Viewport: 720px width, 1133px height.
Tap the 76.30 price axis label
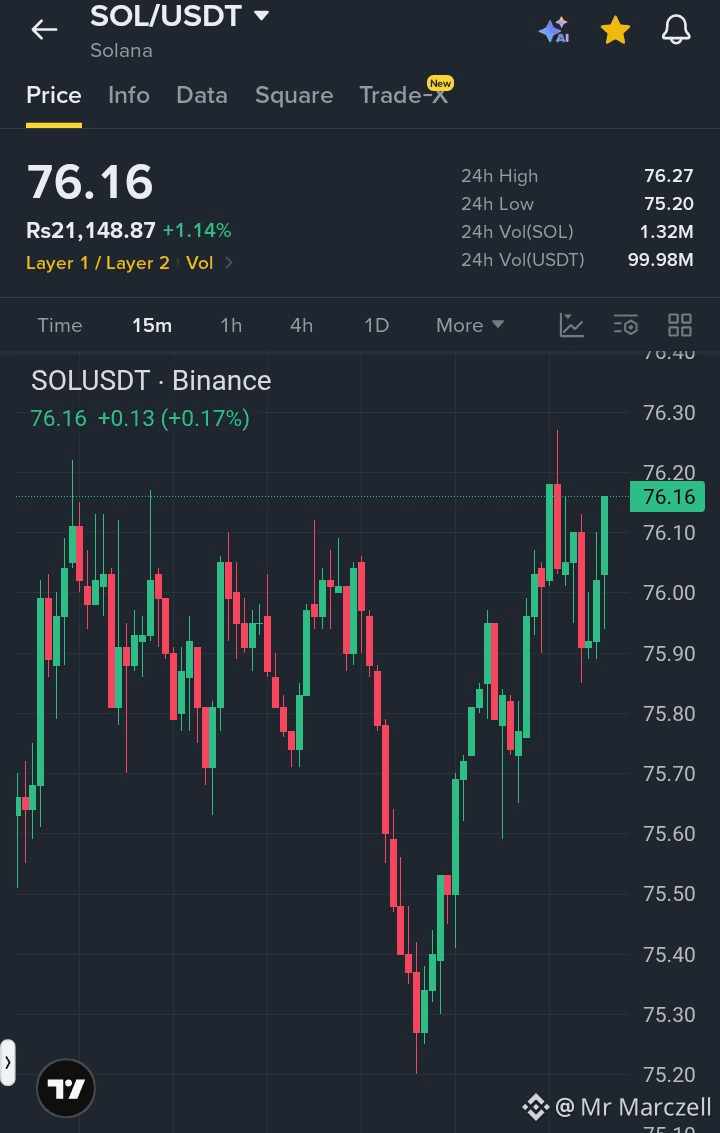(x=669, y=413)
